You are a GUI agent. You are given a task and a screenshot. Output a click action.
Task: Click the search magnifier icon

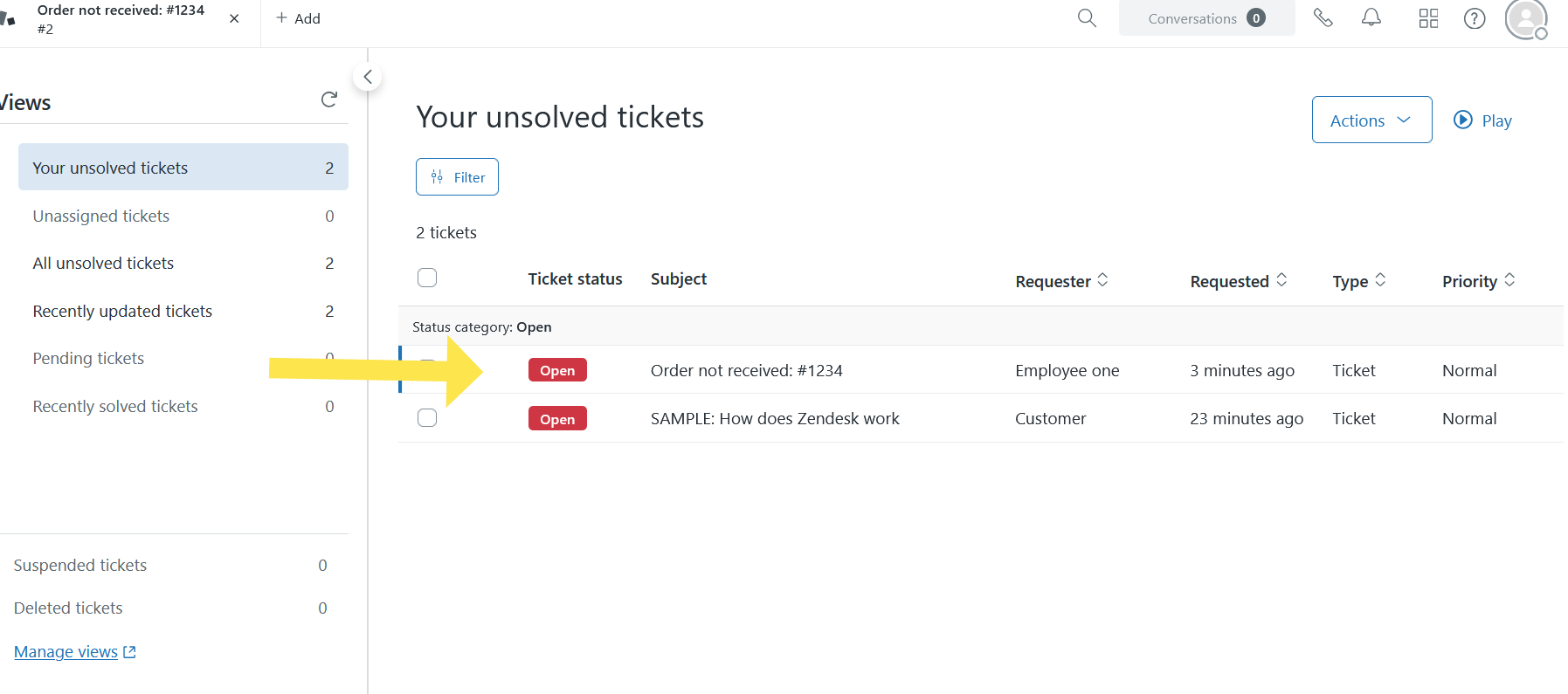click(x=1087, y=18)
